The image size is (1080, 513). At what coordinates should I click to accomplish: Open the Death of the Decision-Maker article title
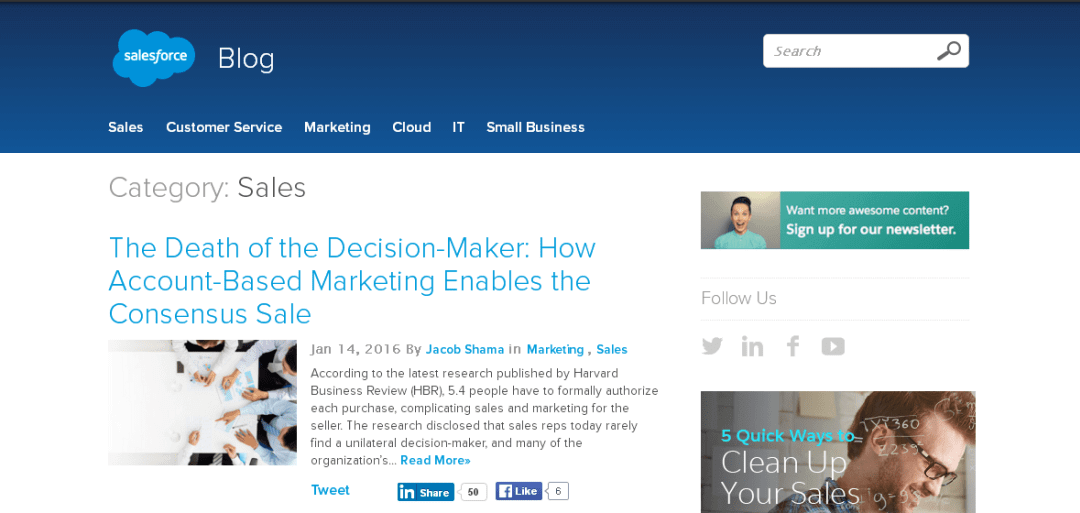352,281
